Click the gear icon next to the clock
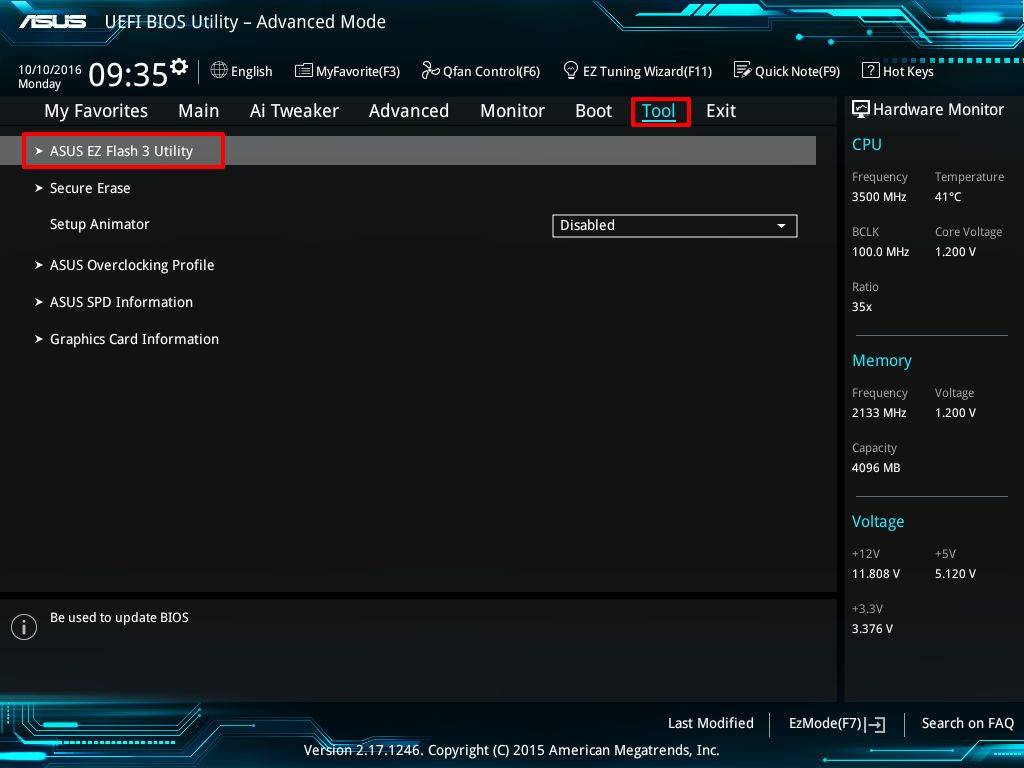 click(179, 66)
